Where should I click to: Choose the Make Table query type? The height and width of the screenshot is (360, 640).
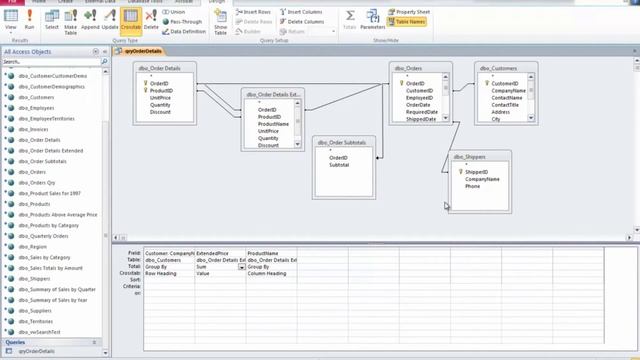pyautogui.click(x=71, y=22)
